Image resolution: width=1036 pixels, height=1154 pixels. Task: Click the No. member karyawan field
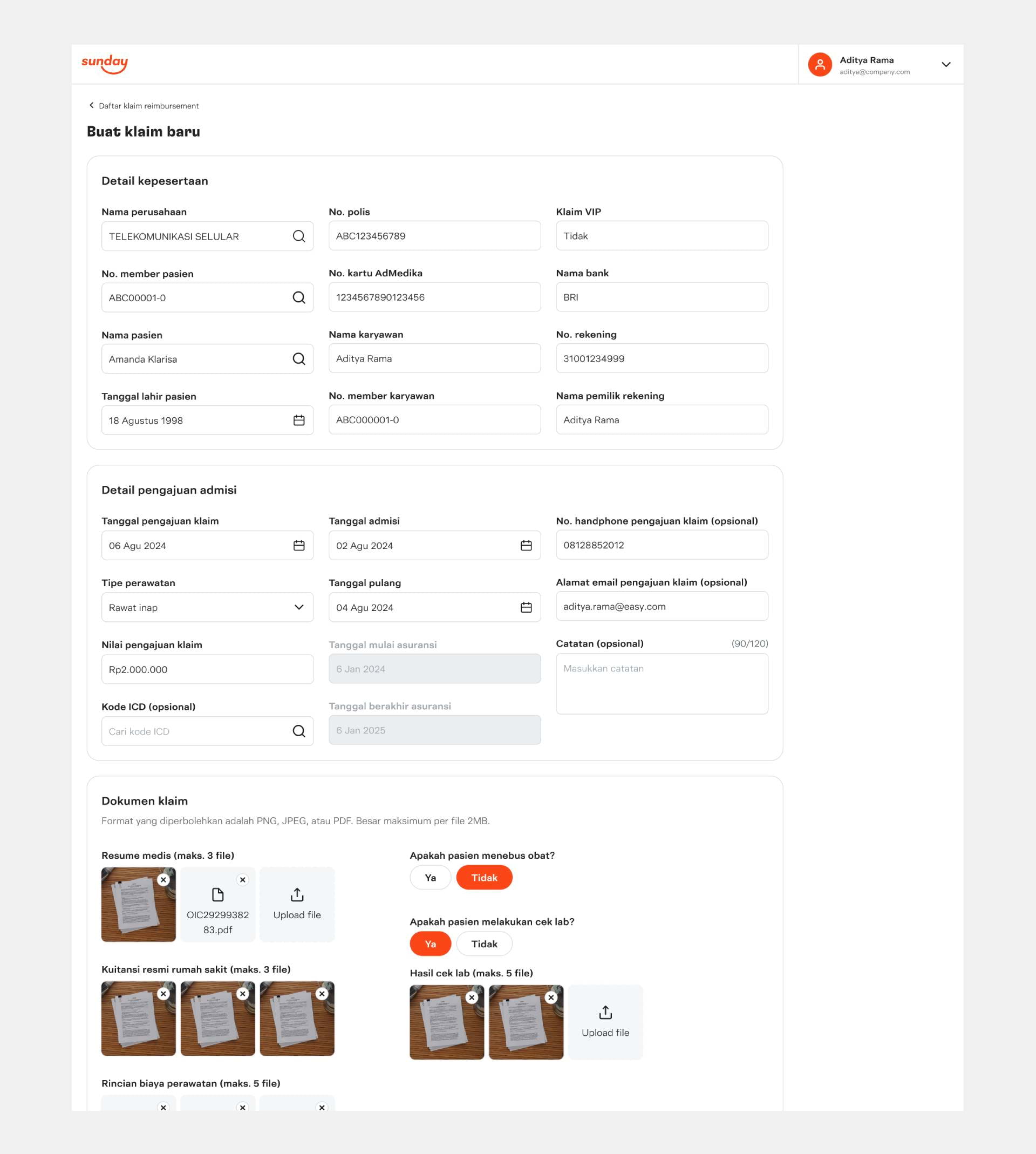(434, 420)
